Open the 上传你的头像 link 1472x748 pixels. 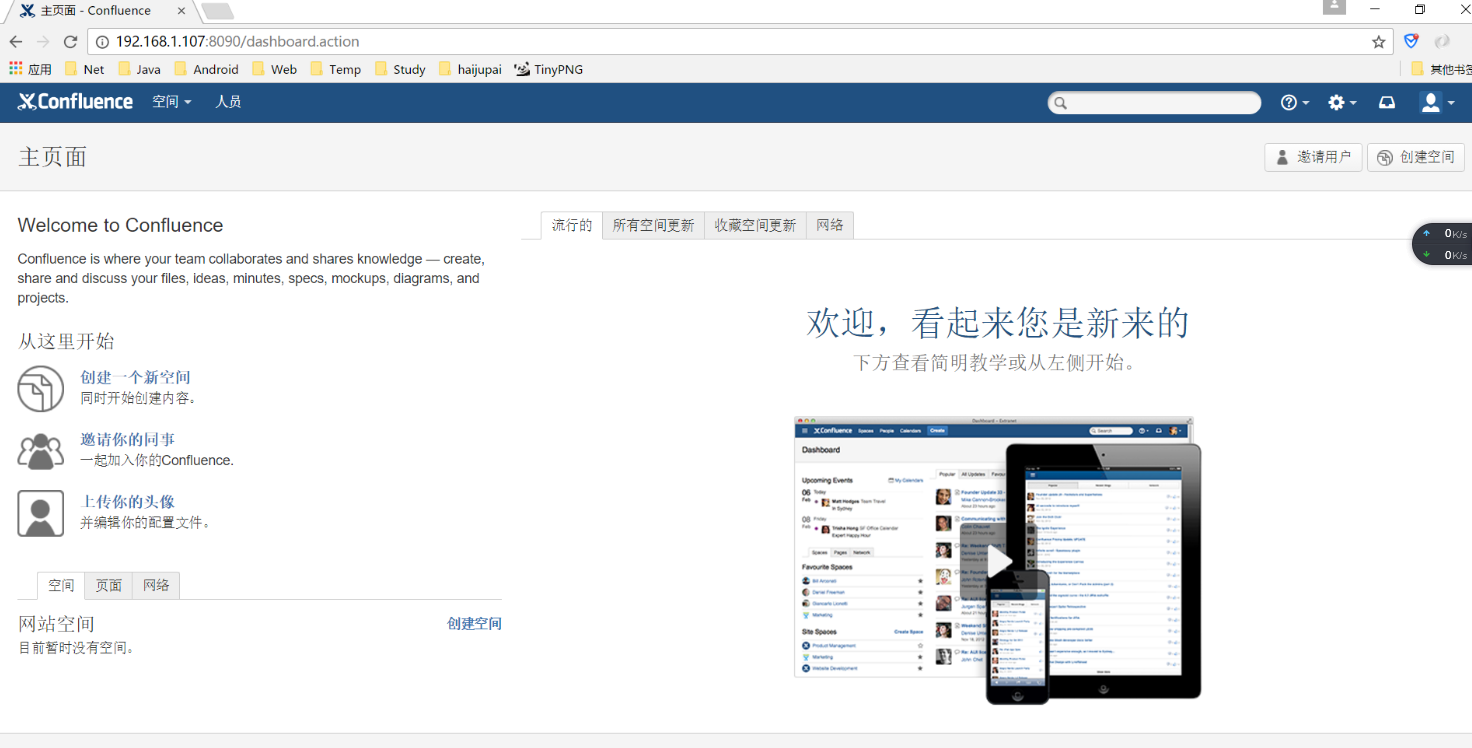[x=128, y=501]
